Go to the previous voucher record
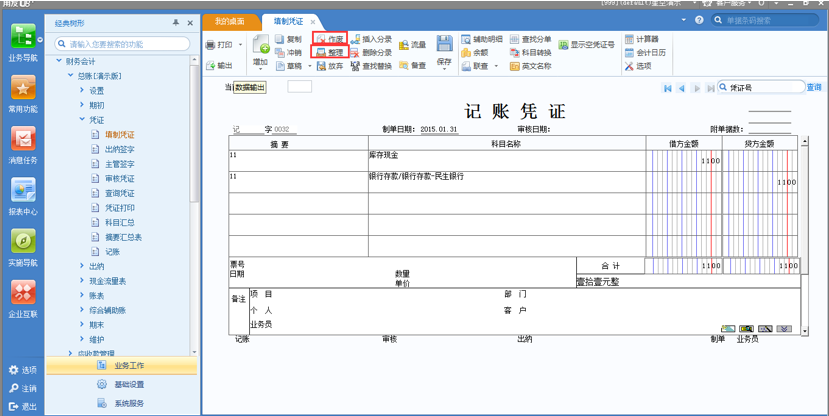 [681, 88]
